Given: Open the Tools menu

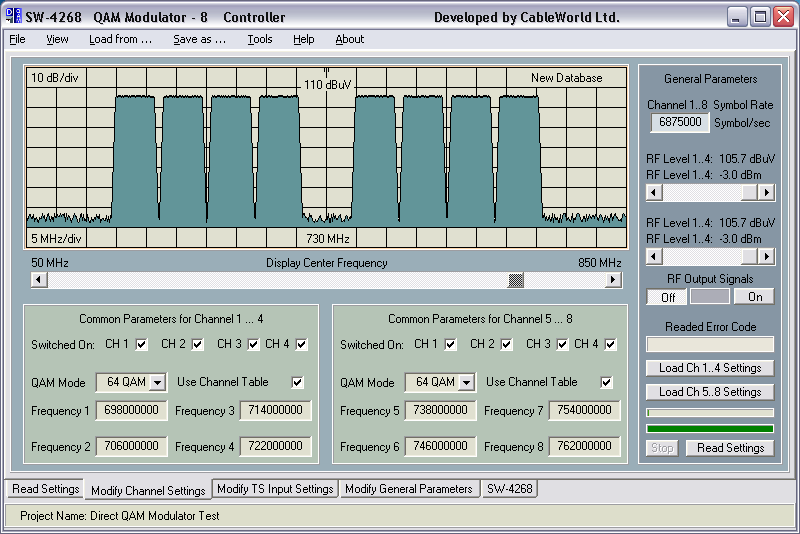Looking at the screenshot, I should point(260,39).
